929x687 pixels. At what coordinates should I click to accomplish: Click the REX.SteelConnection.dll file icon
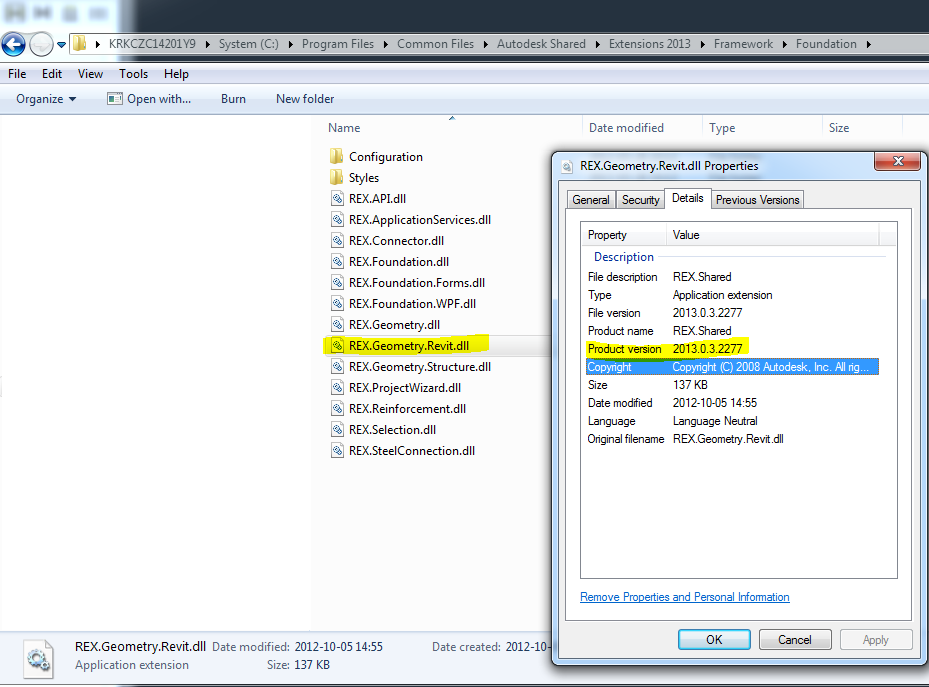[337, 451]
